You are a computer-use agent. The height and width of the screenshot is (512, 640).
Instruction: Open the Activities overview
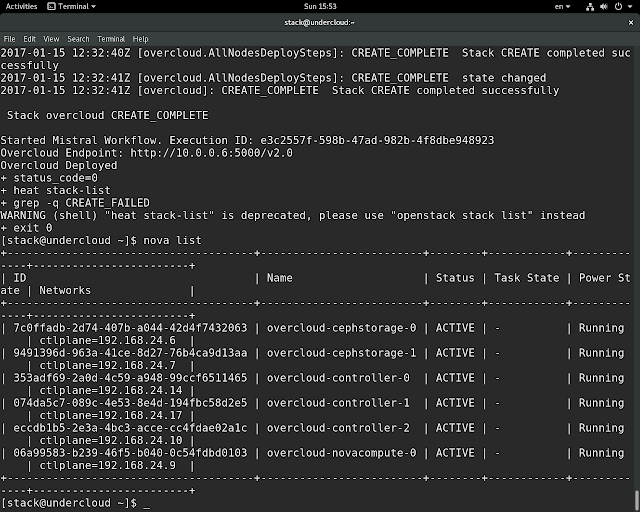pos(21,6)
